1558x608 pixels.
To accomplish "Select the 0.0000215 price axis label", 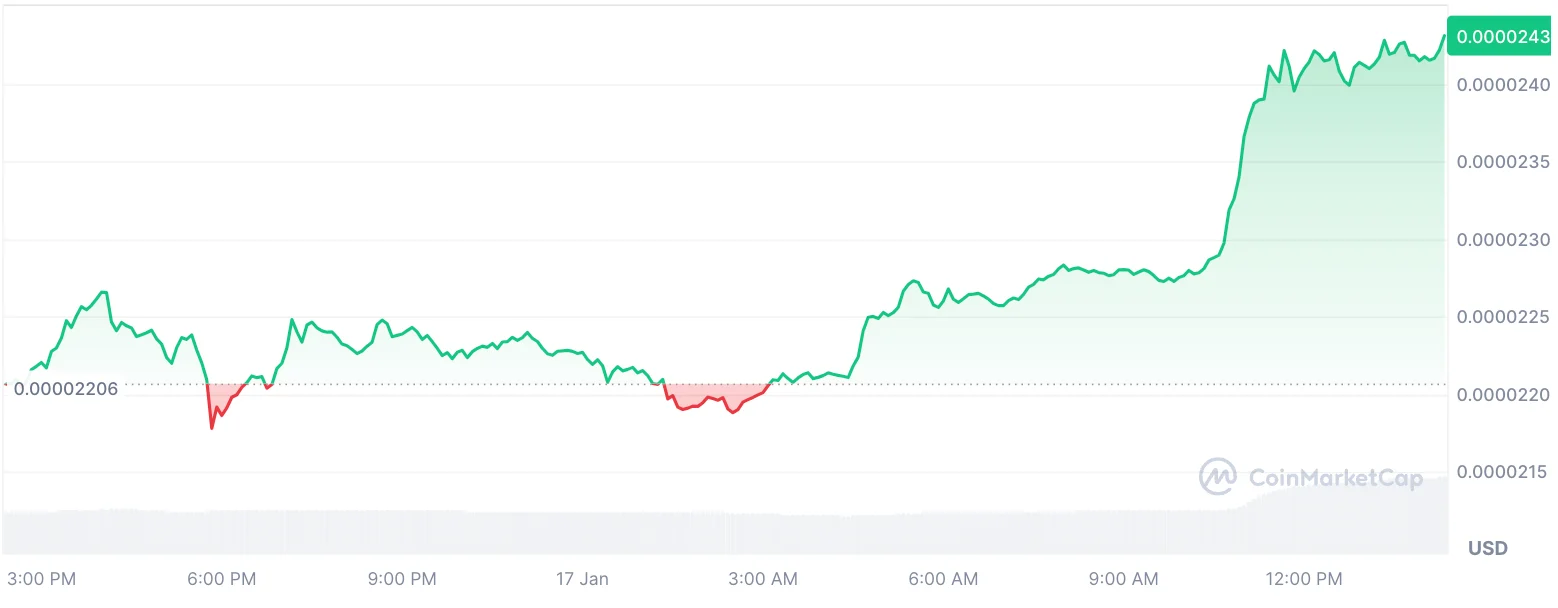I will (x=1502, y=472).
